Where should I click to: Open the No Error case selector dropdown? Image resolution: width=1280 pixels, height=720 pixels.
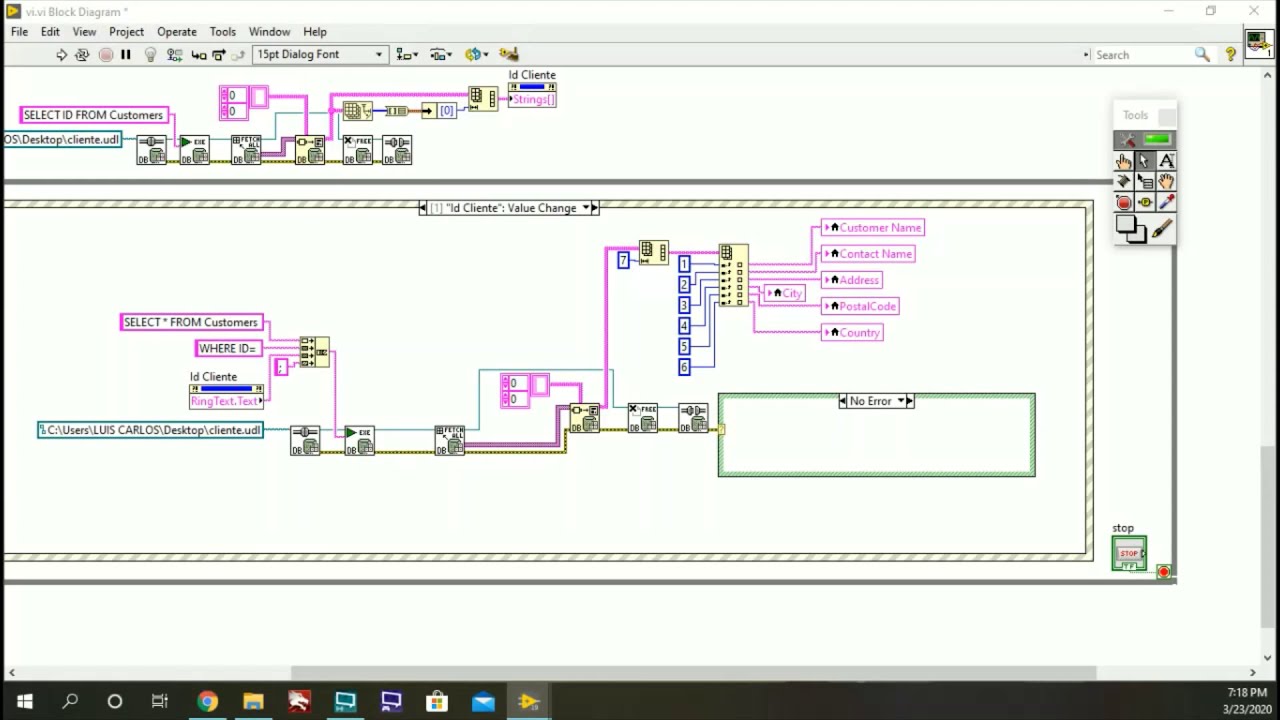click(901, 401)
